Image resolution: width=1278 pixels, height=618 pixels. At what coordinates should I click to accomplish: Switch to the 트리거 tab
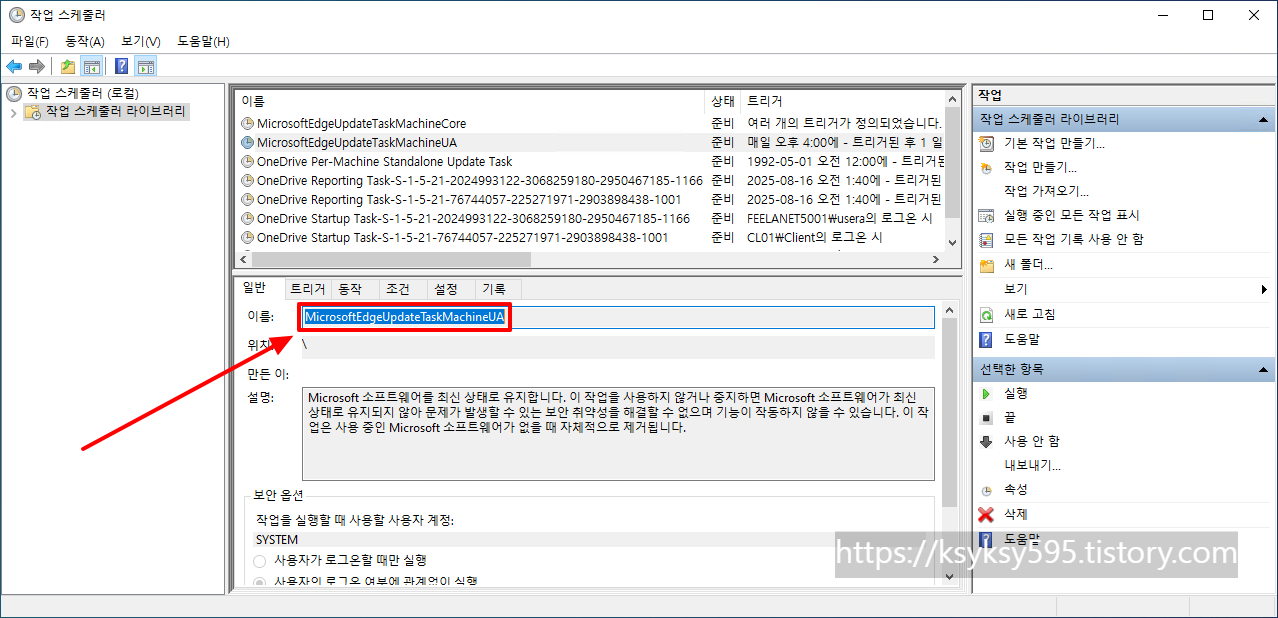click(x=308, y=289)
